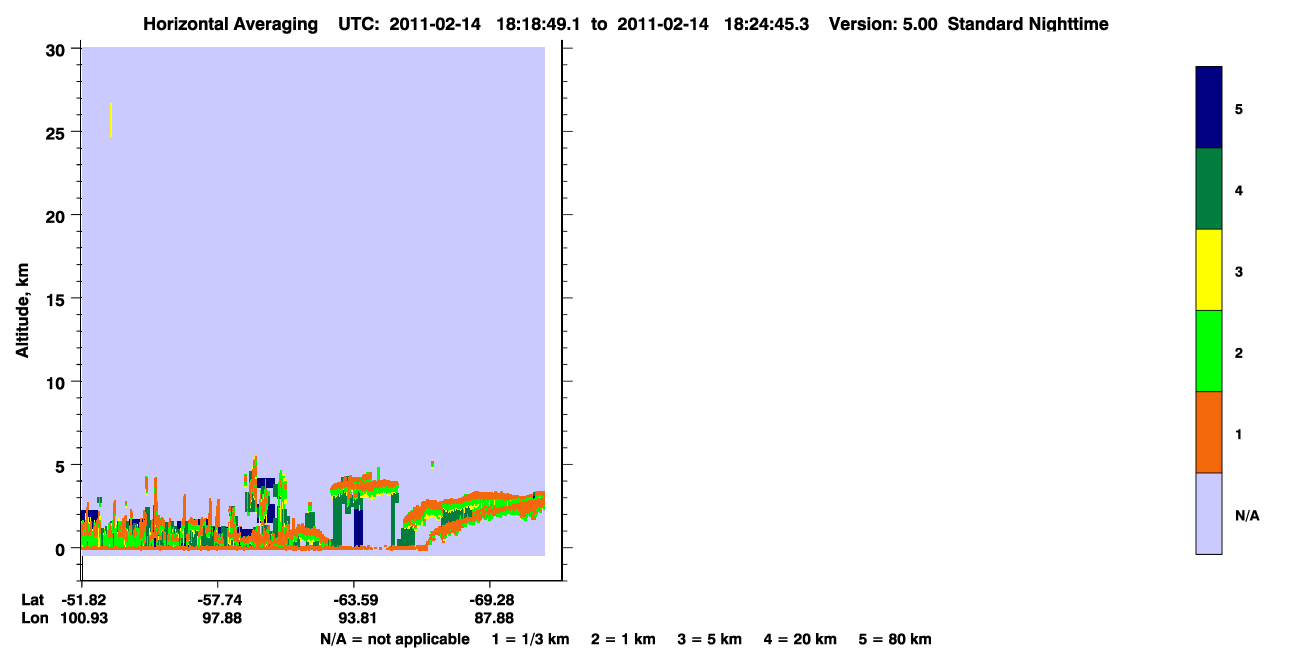The height and width of the screenshot is (667, 1300).
Task: Click the 'N/A = not applicable' legend text
Action: 394,639
